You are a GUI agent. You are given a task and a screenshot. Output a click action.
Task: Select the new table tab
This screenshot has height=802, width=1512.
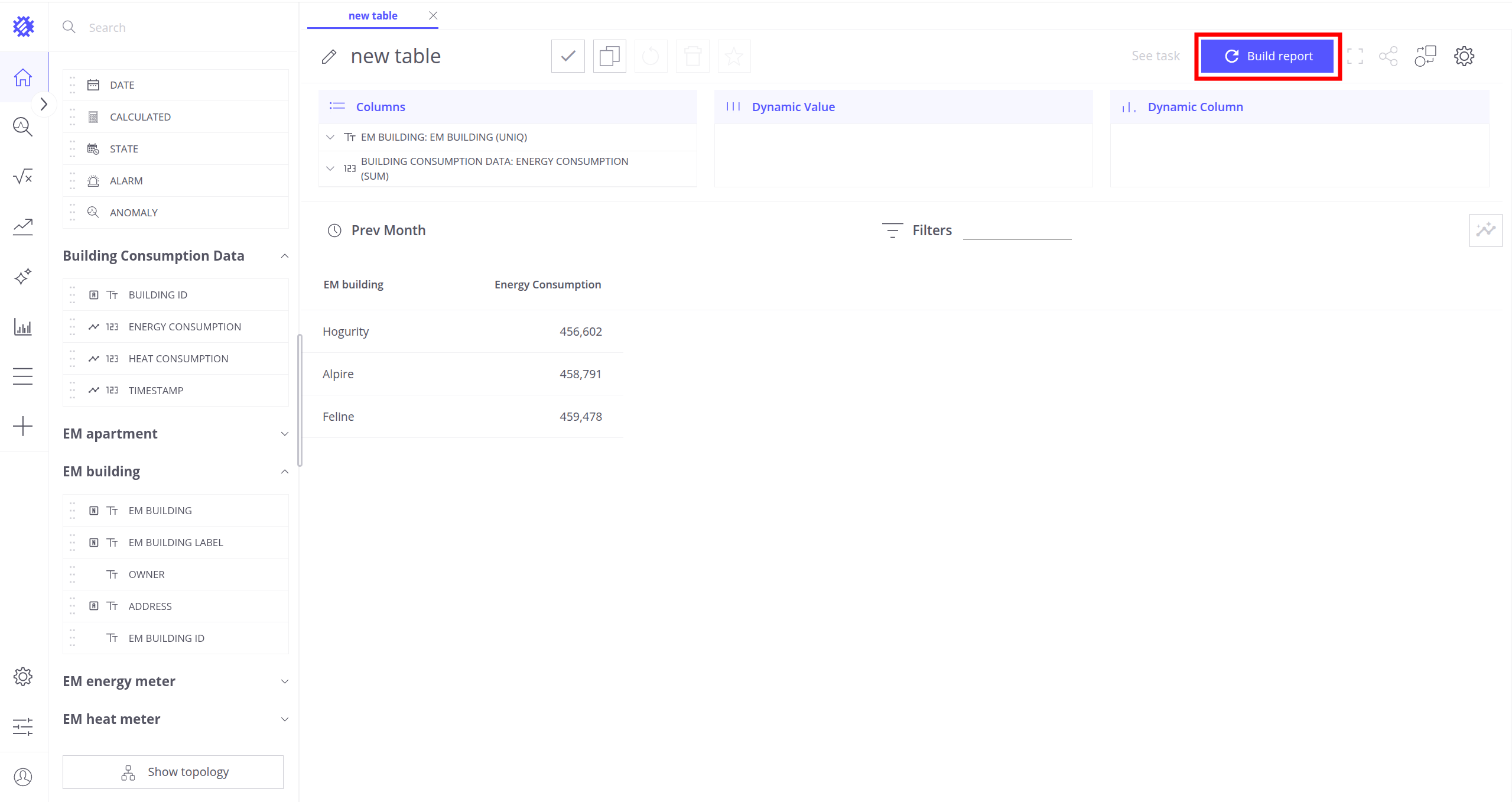(x=372, y=16)
